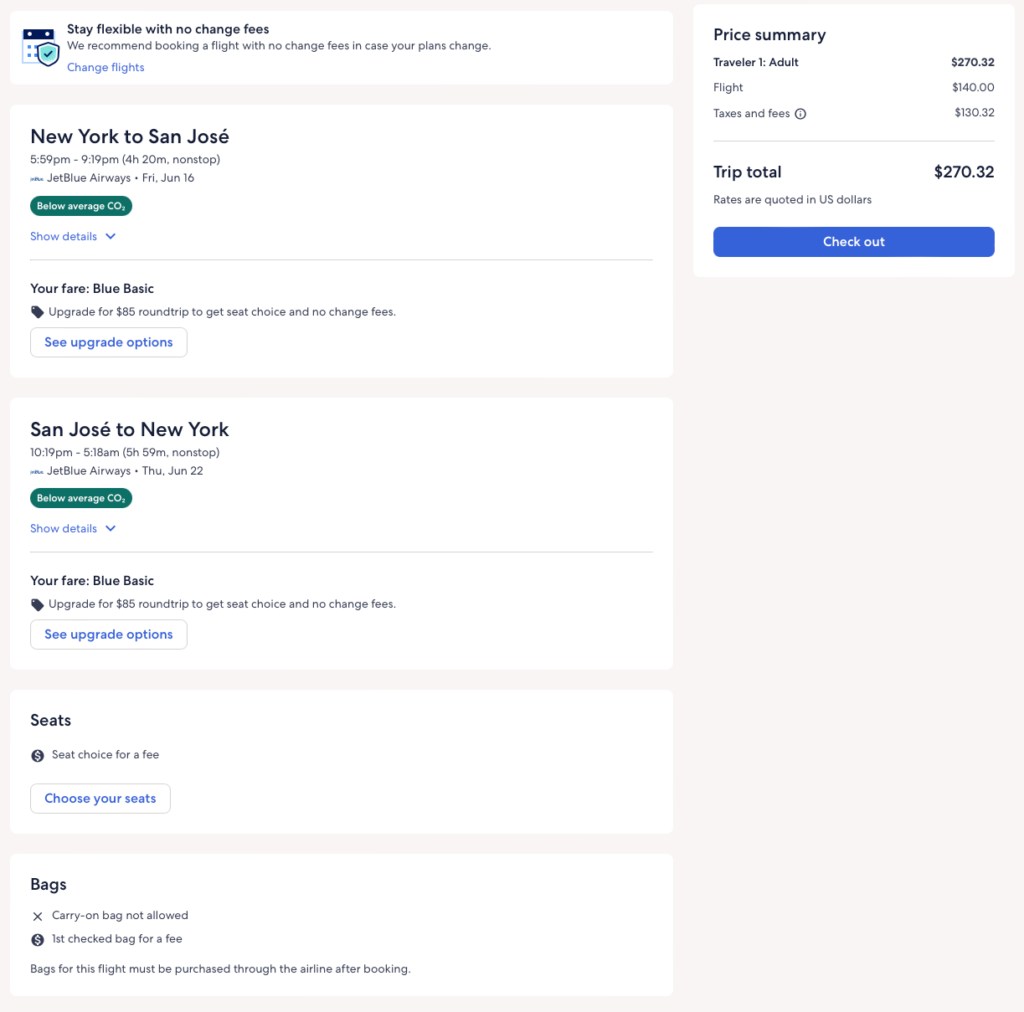This screenshot has width=1024, height=1012.
Task: Click dollar icon beside 1st checked bag
Action: (x=38, y=940)
